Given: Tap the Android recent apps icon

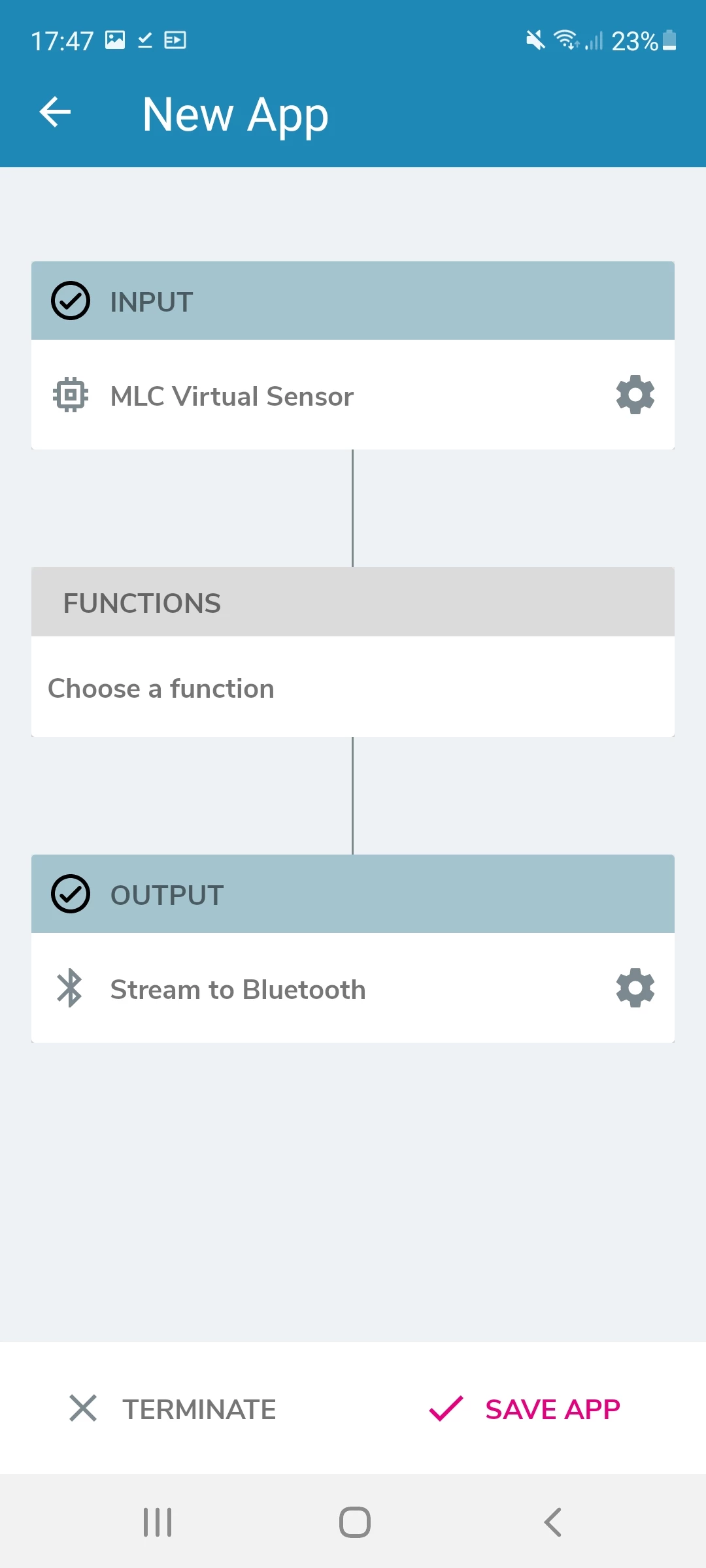Looking at the screenshot, I should click(x=158, y=1522).
